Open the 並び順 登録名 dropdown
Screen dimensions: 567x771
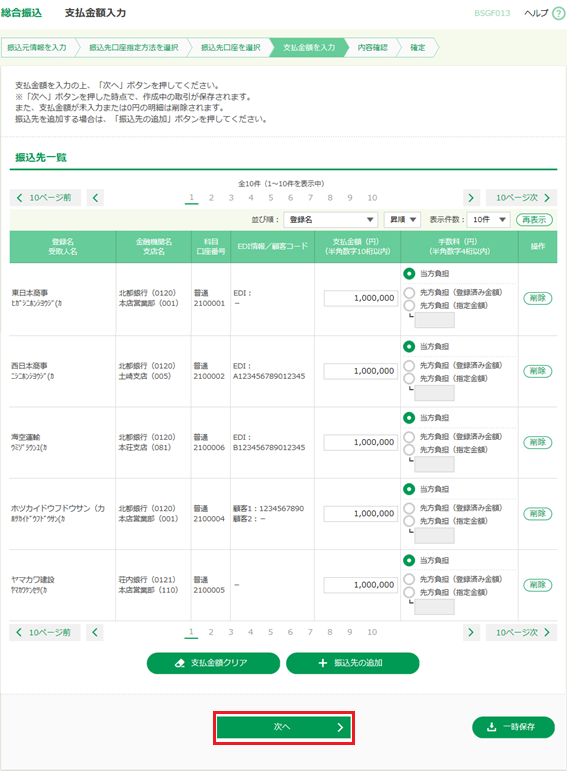coord(330,220)
